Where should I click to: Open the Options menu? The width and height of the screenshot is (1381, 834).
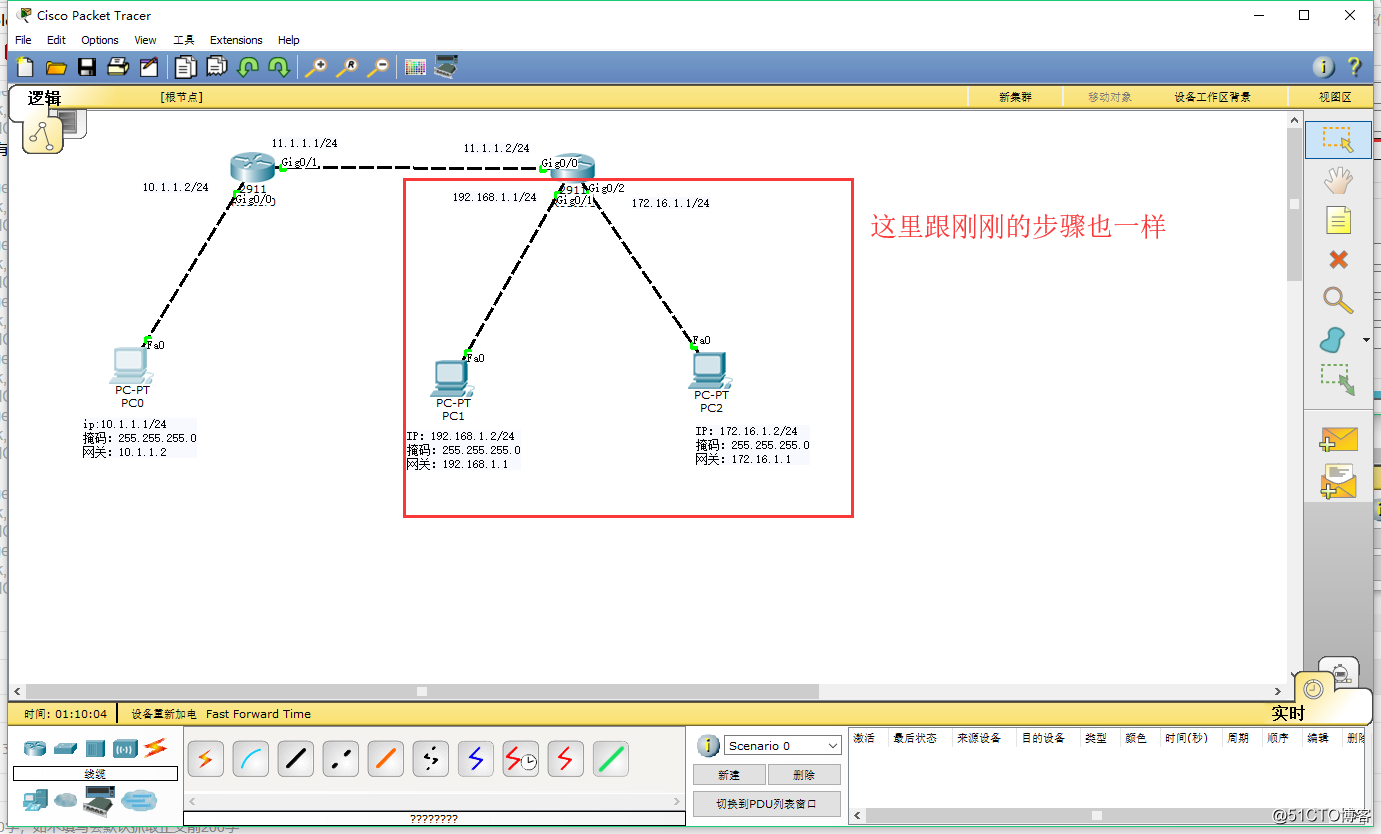[x=100, y=40]
